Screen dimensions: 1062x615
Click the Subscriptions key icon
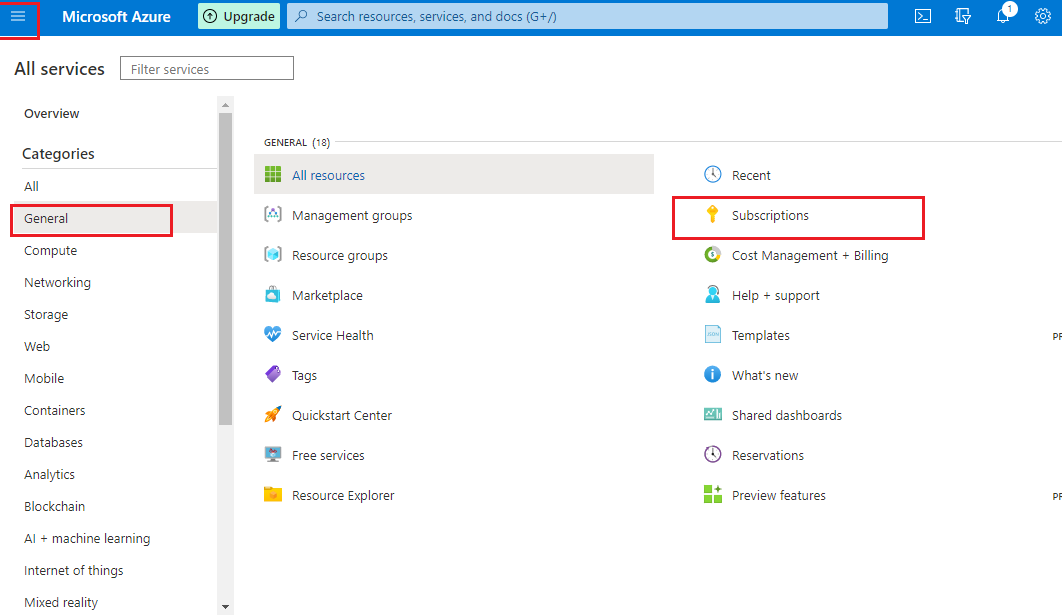pos(712,215)
